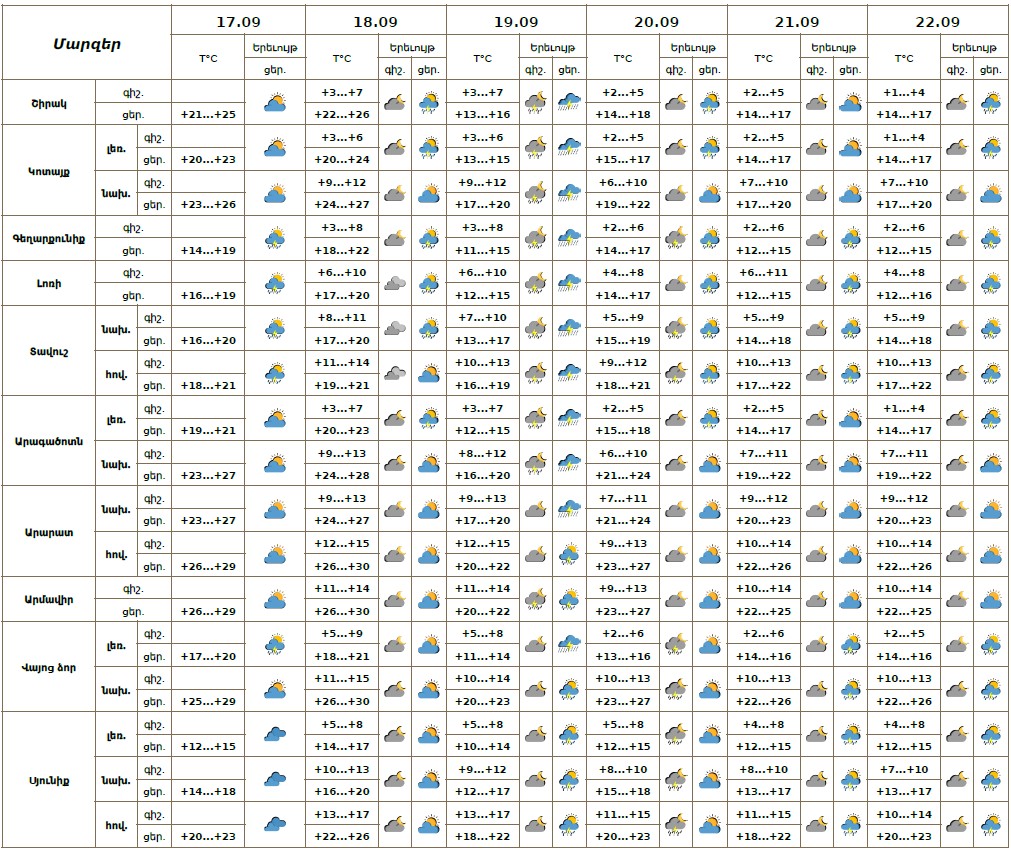Click Gegharkunik's night weather icon for 20.09
Image resolution: width=1011 pixels, height=851 pixels.
pyautogui.click(x=675, y=238)
